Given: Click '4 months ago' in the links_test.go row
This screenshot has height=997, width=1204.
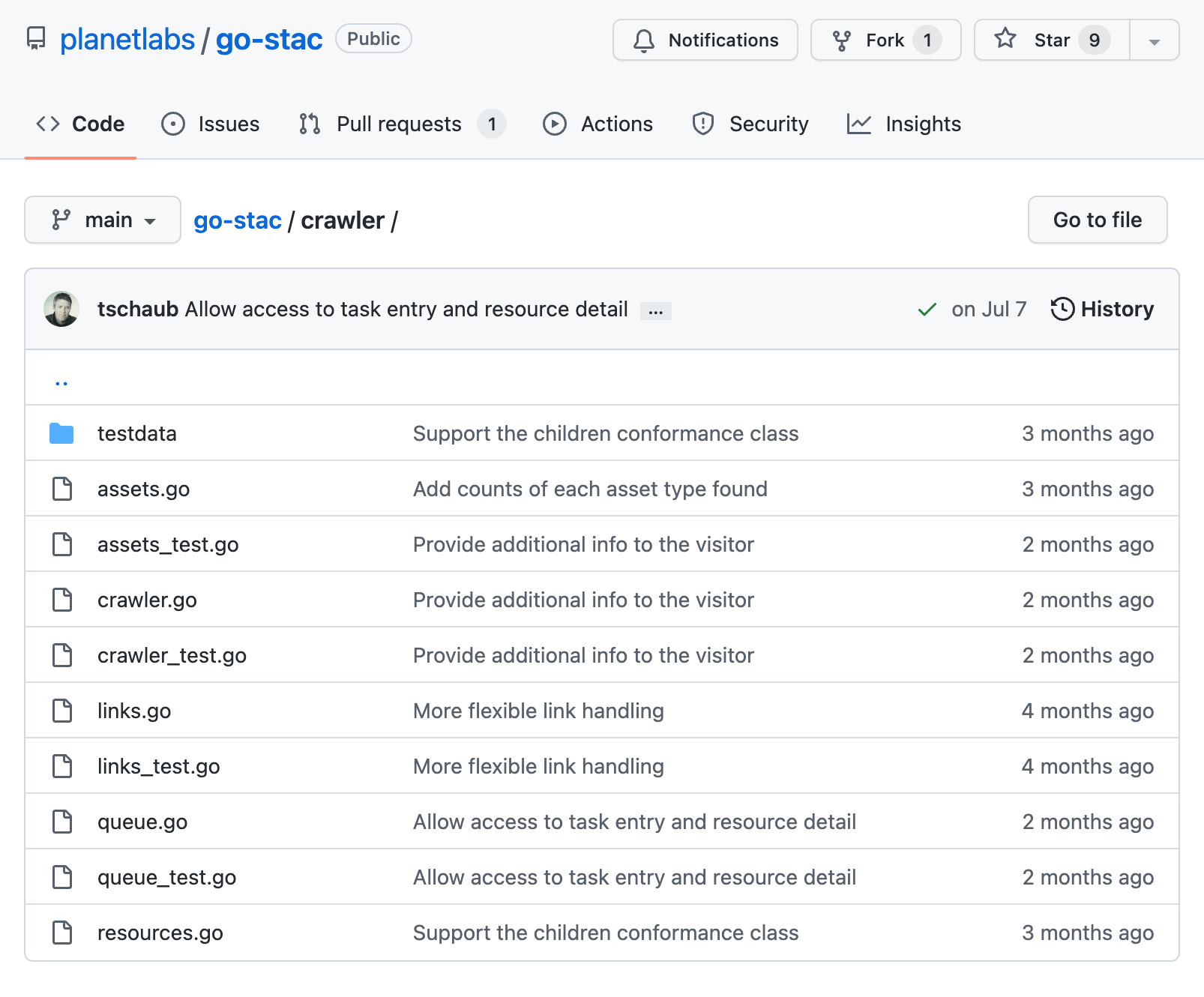Looking at the screenshot, I should [x=1088, y=766].
